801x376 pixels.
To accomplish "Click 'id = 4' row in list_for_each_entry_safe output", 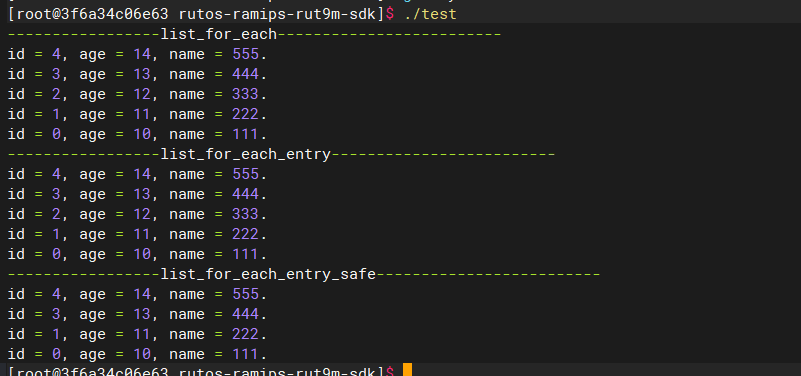I will 137,294.
